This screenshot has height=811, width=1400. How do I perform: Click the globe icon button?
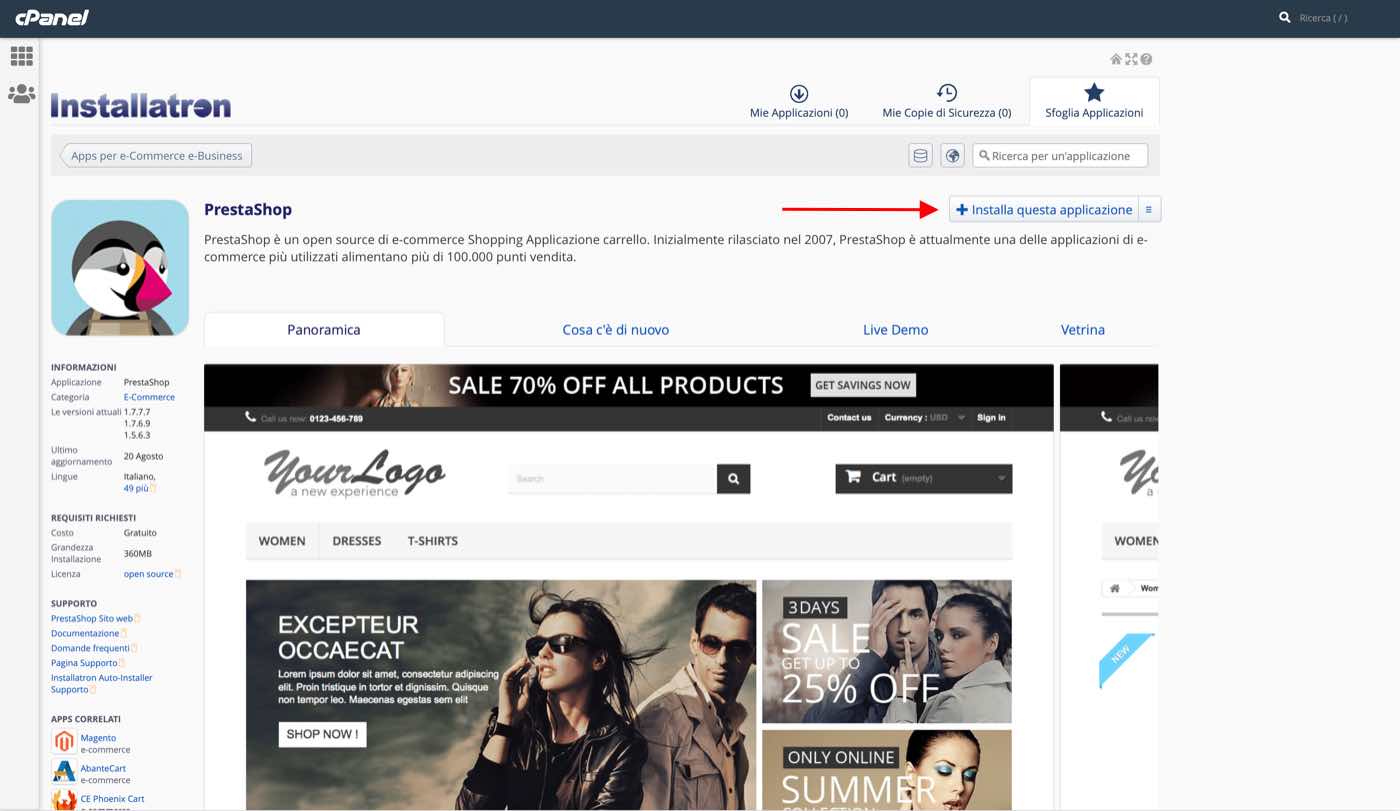[952, 155]
